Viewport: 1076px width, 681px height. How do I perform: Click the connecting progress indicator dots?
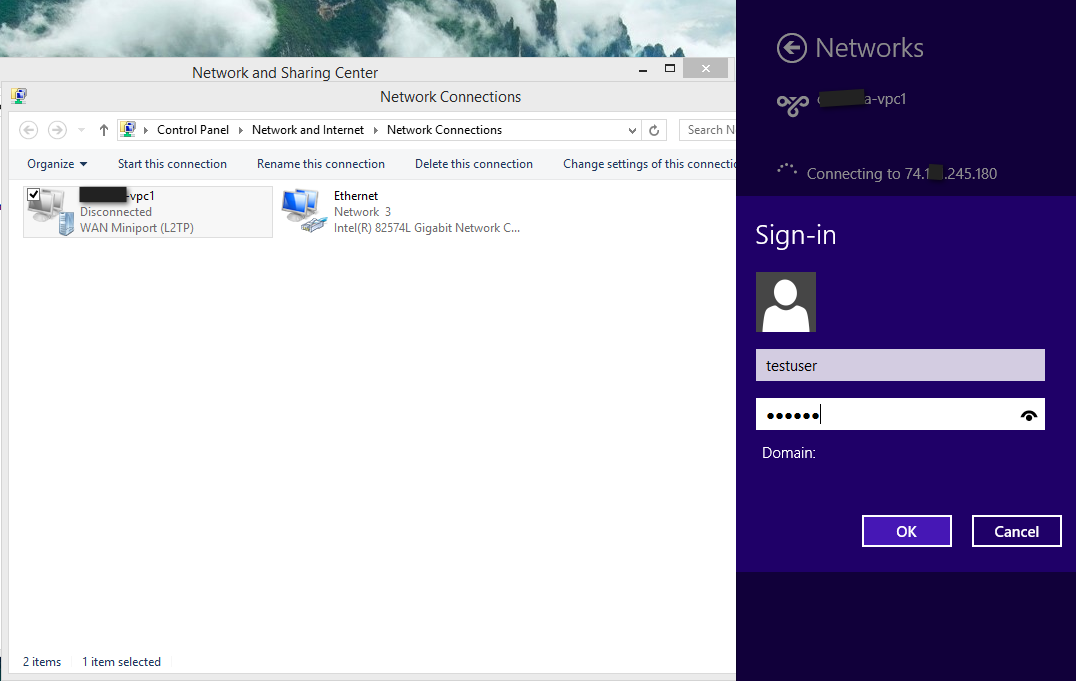click(x=786, y=172)
